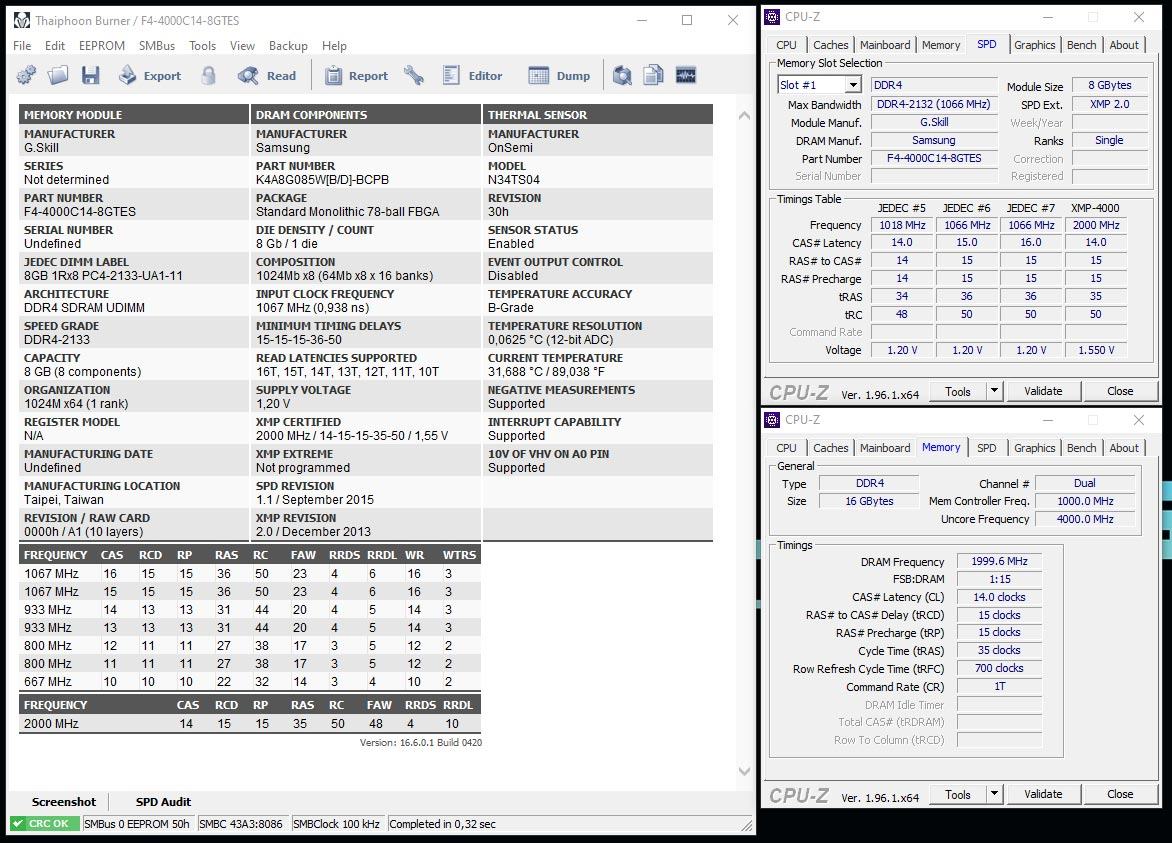Expand the Tools dropdown arrow in lower CPU-Z
This screenshot has height=843, width=1172.
994,794
